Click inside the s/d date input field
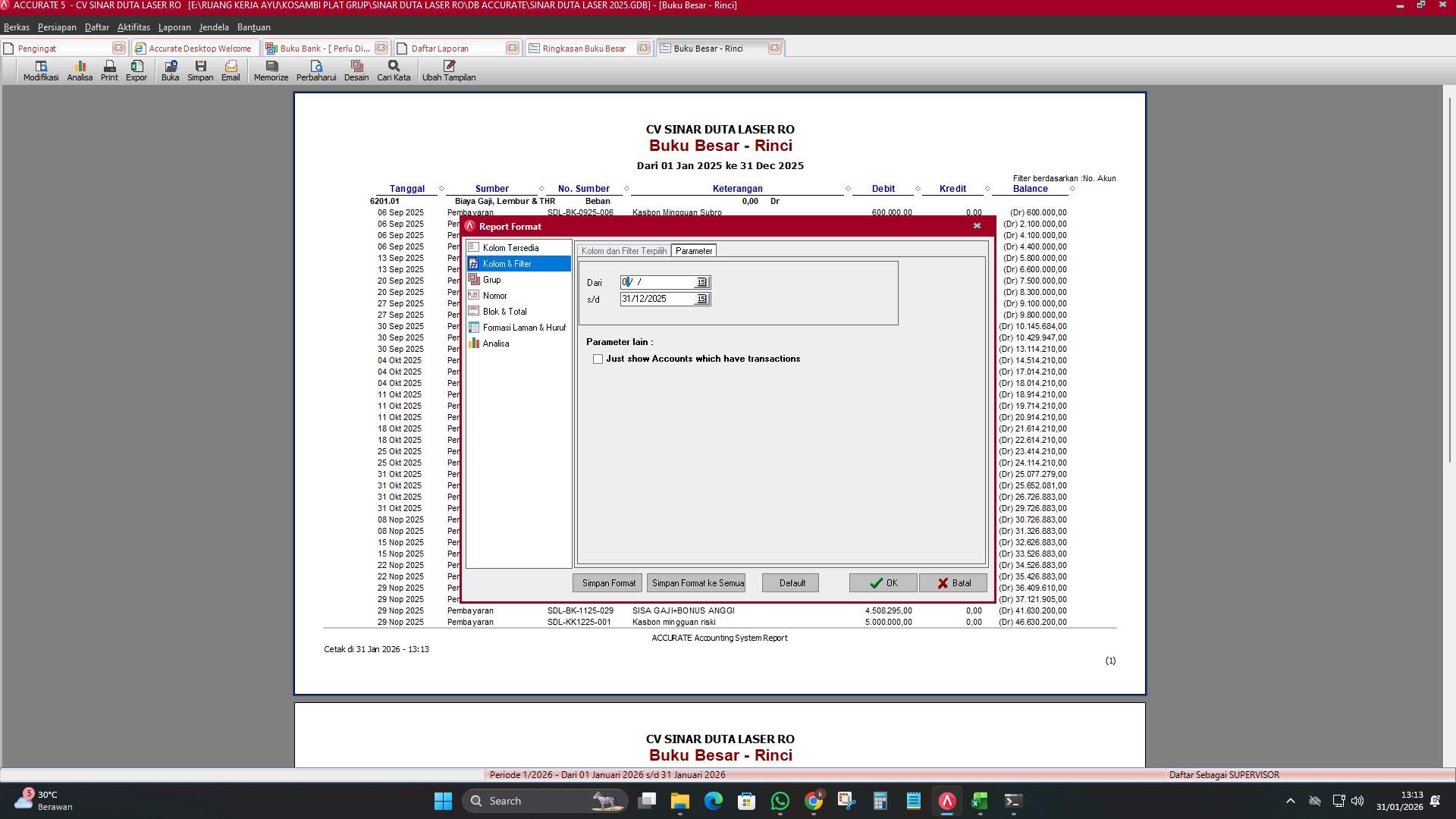This screenshot has width=1456, height=819. [656, 299]
